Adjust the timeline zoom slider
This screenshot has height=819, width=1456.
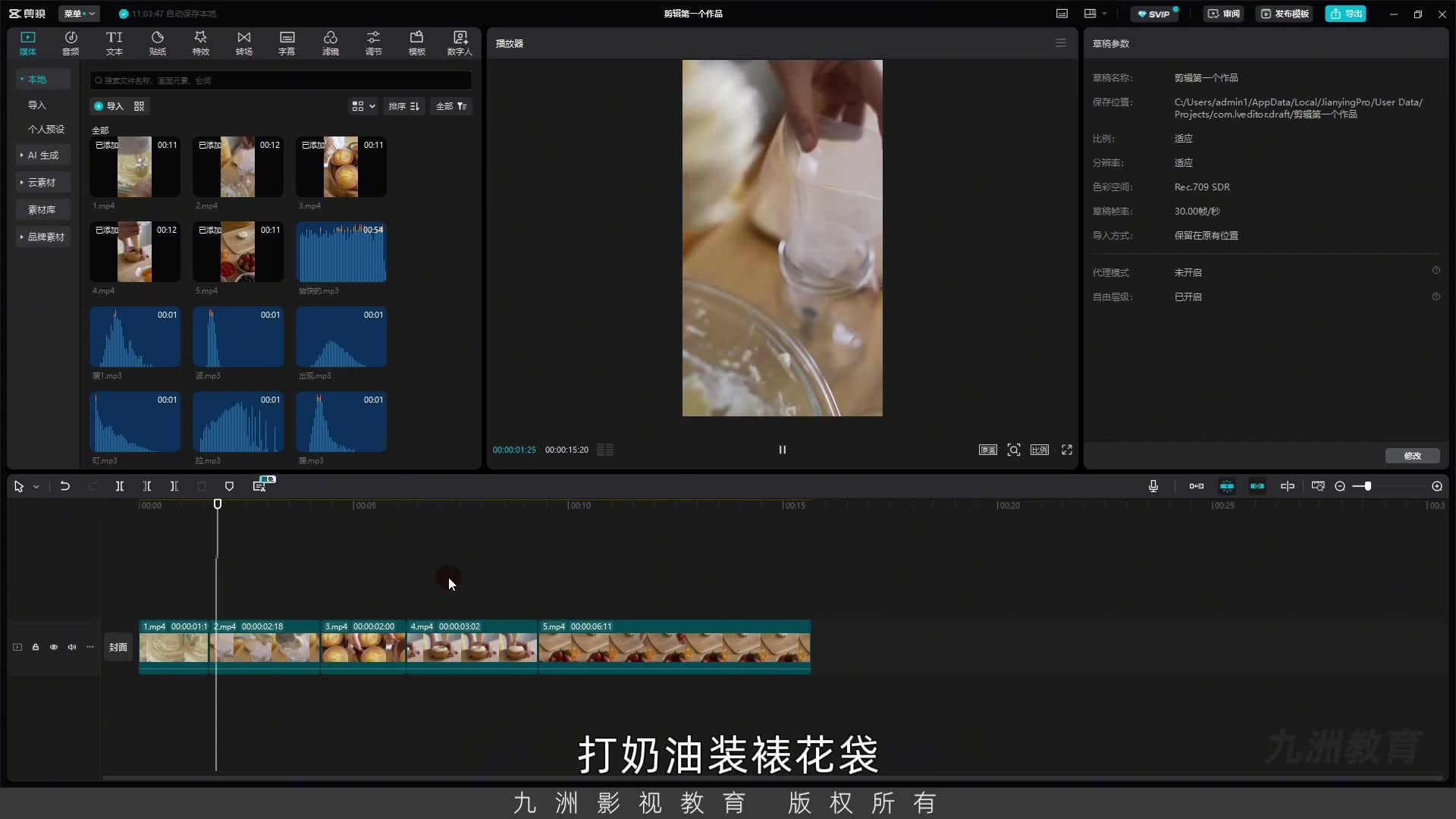pos(1367,486)
